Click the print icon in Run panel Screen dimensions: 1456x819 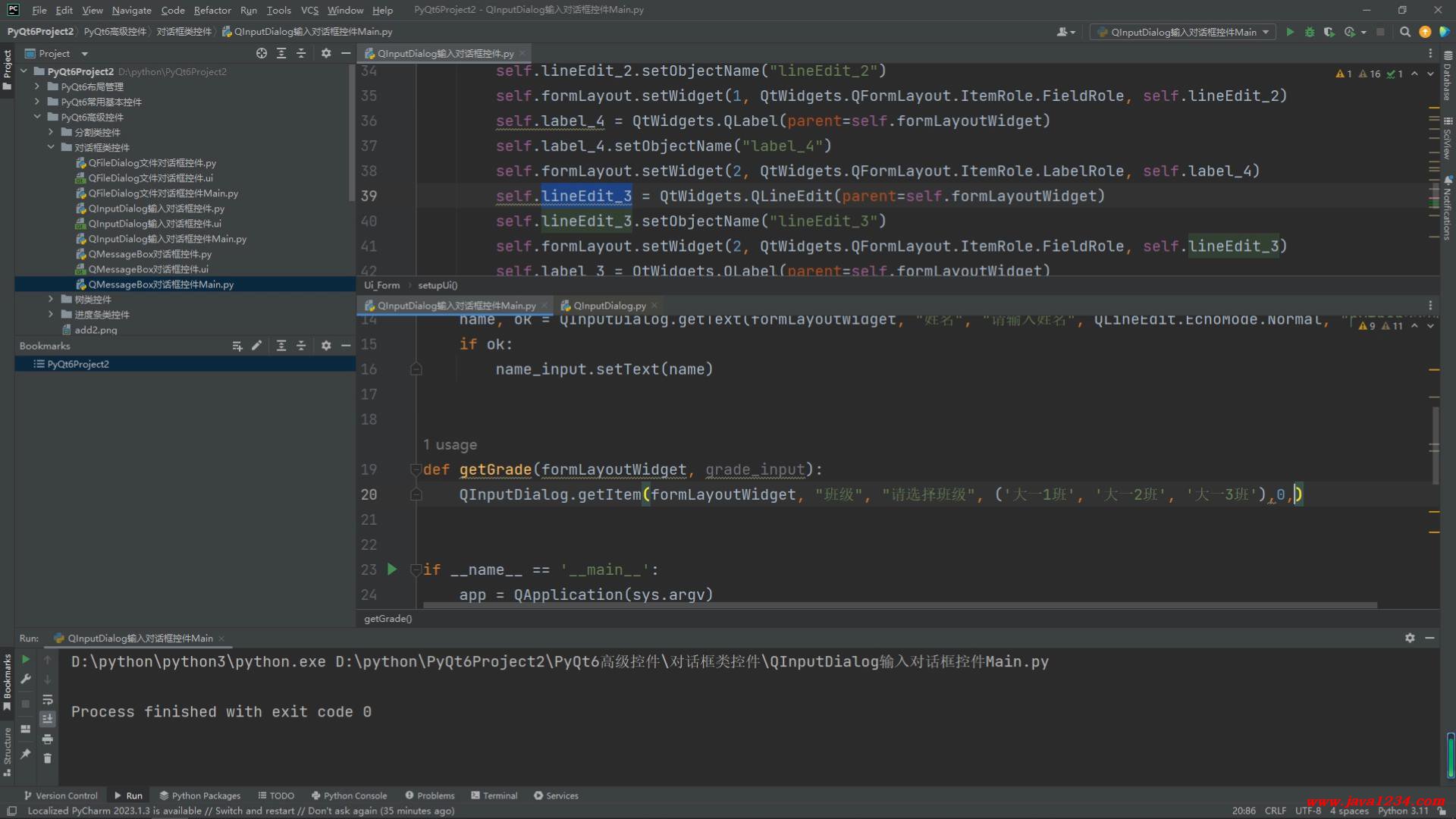[47, 739]
